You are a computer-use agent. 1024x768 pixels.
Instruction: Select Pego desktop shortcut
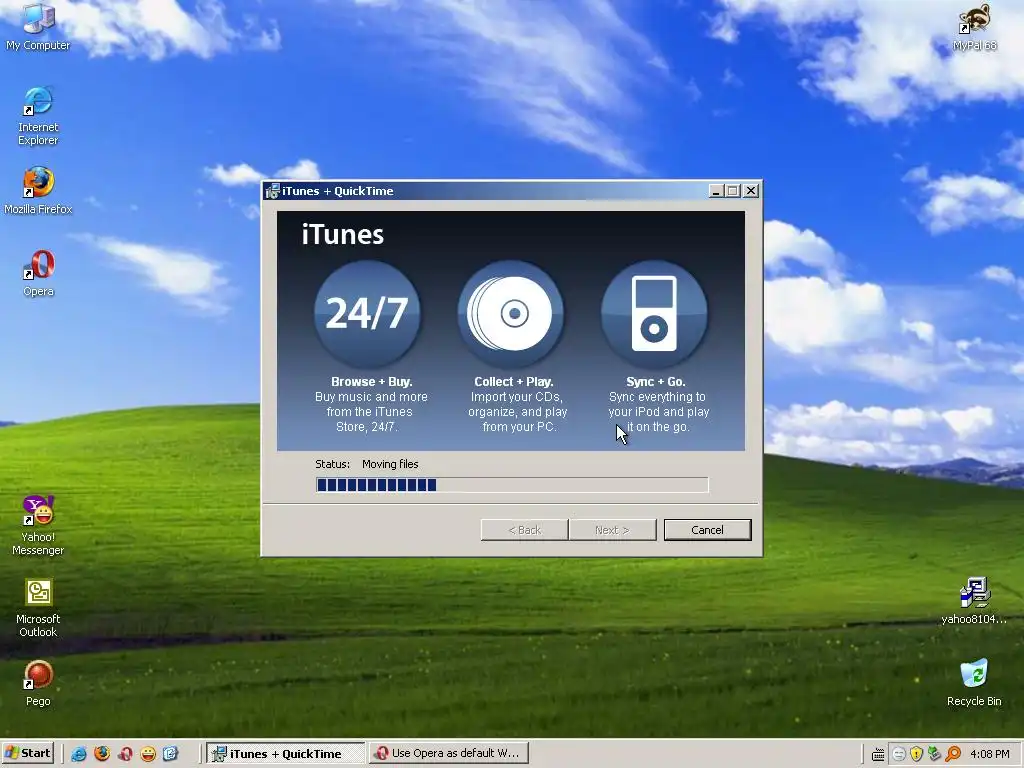pyautogui.click(x=38, y=683)
